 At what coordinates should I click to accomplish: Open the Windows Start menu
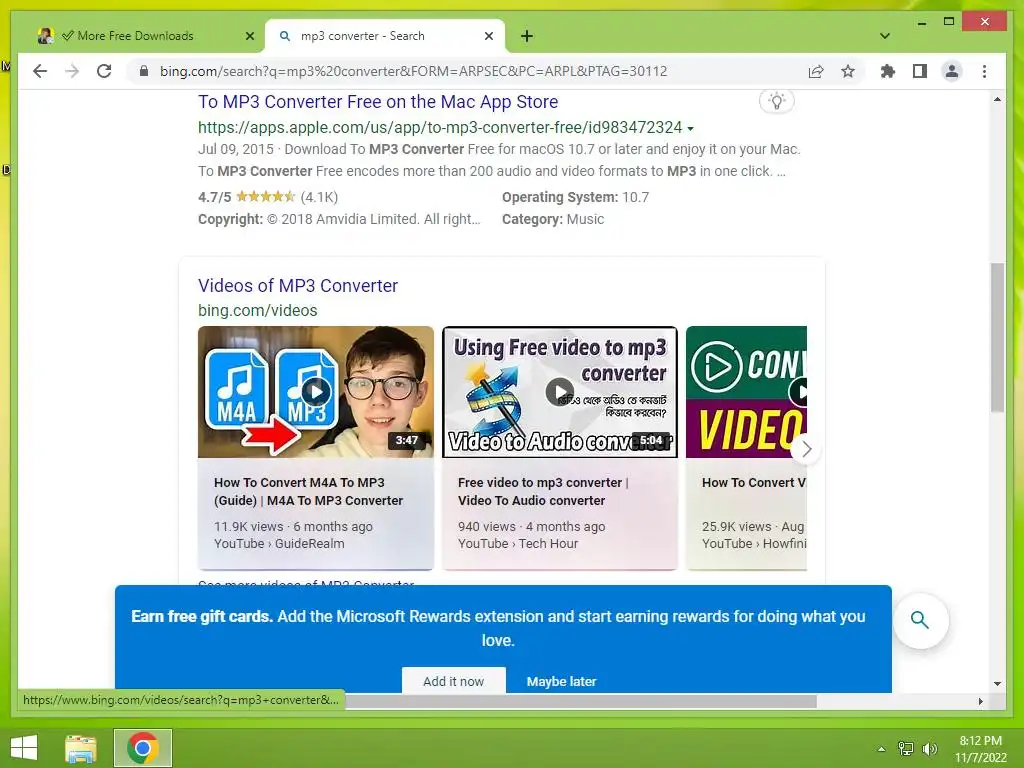(24, 748)
